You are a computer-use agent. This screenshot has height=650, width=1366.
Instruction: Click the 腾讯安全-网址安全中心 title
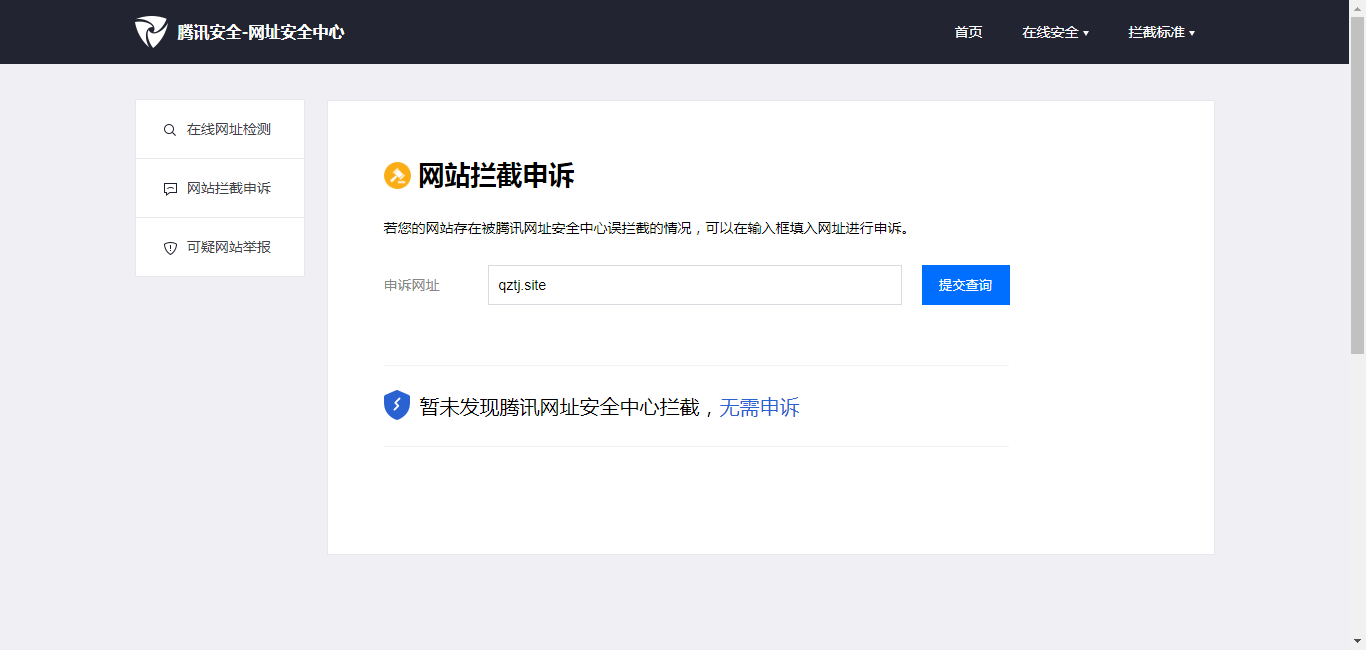260,32
